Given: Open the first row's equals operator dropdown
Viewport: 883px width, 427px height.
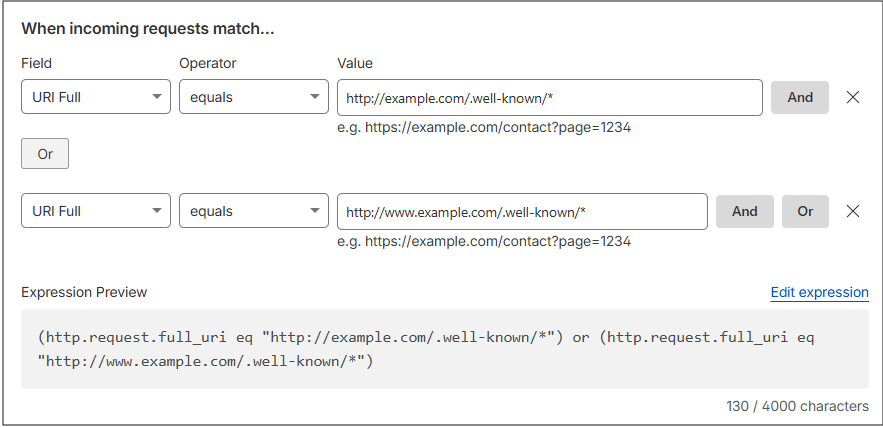Looking at the screenshot, I should pos(254,97).
